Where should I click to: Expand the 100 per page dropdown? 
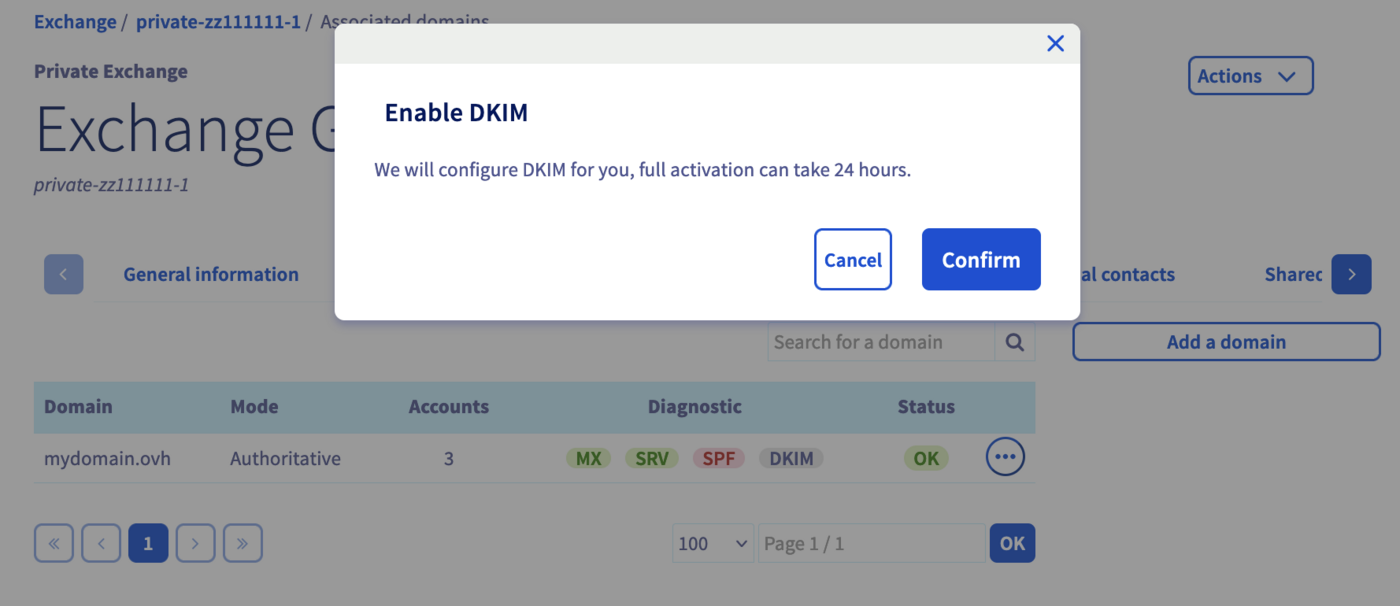pyautogui.click(x=713, y=544)
